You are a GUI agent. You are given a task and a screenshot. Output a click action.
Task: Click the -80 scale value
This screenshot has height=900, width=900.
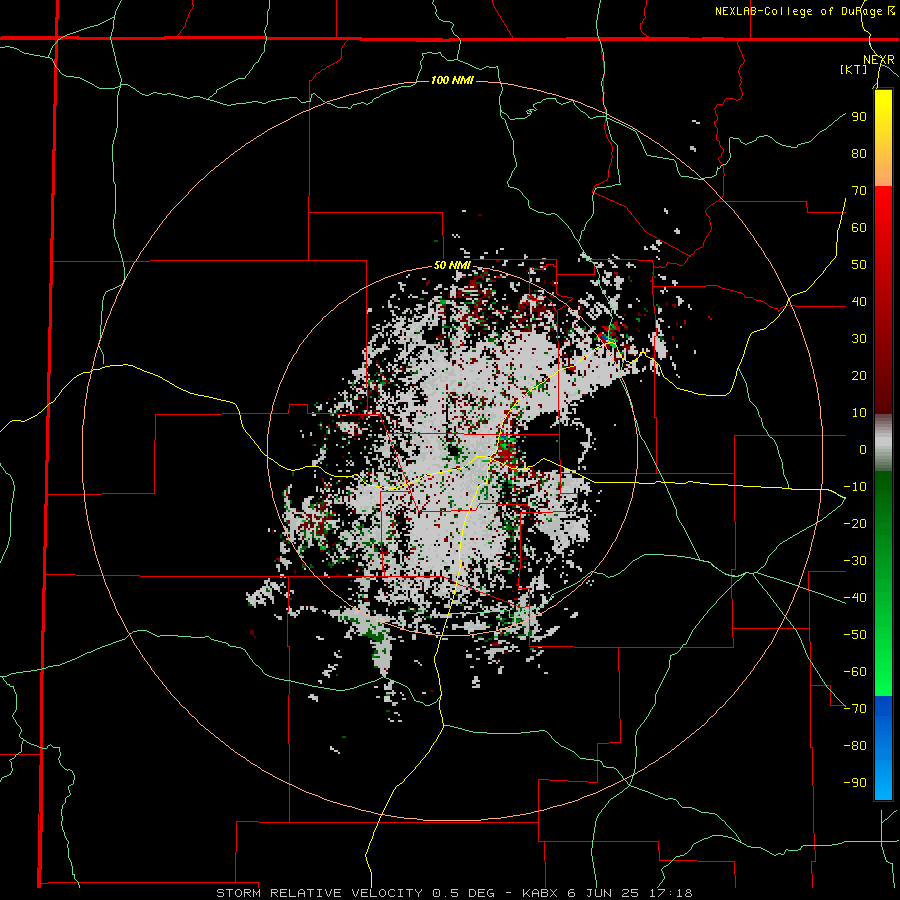pyautogui.click(x=855, y=746)
